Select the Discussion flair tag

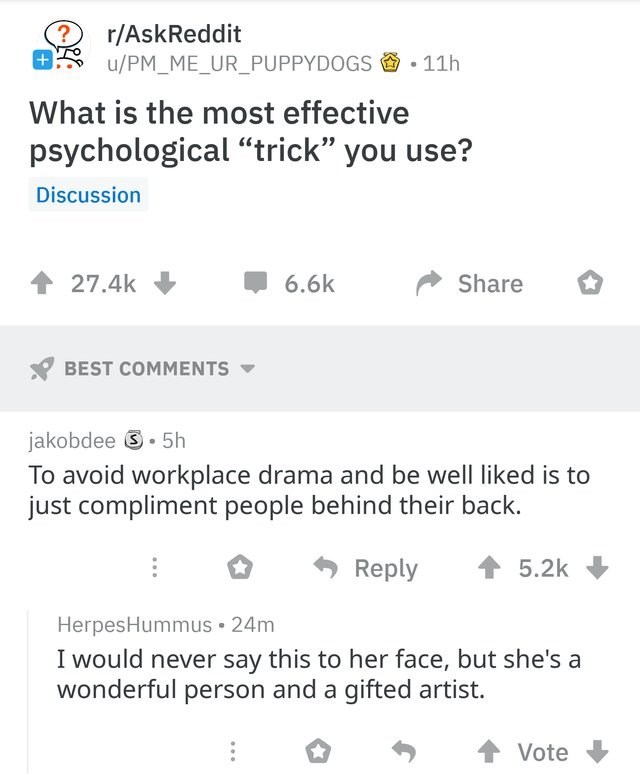click(x=88, y=195)
